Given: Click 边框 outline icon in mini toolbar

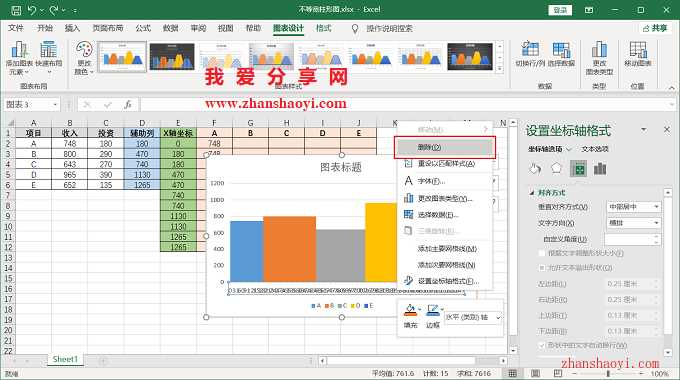Looking at the screenshot, I should click(432, 310).
